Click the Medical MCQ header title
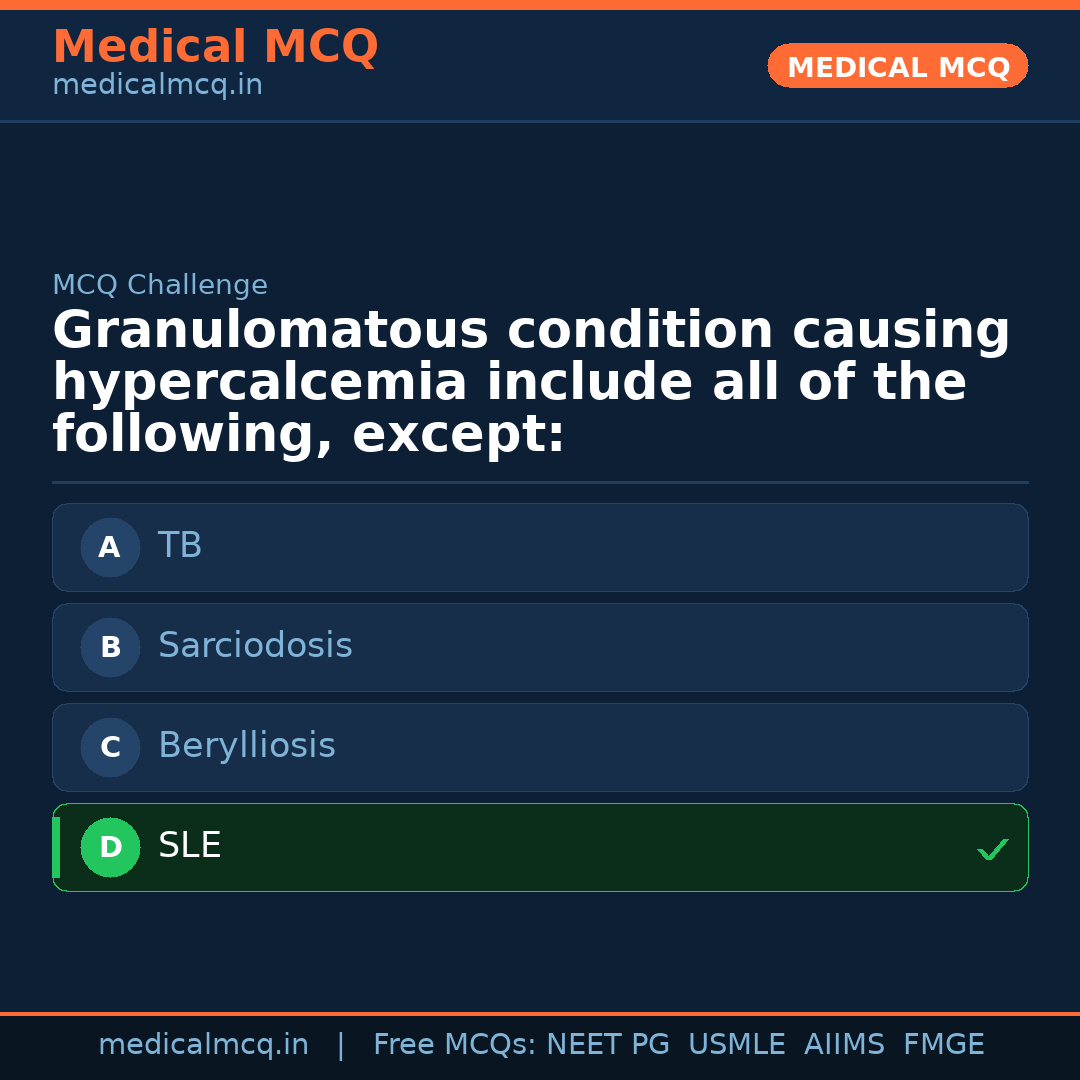Screen dimensions: 1080x1080 (x=215, y=47)
